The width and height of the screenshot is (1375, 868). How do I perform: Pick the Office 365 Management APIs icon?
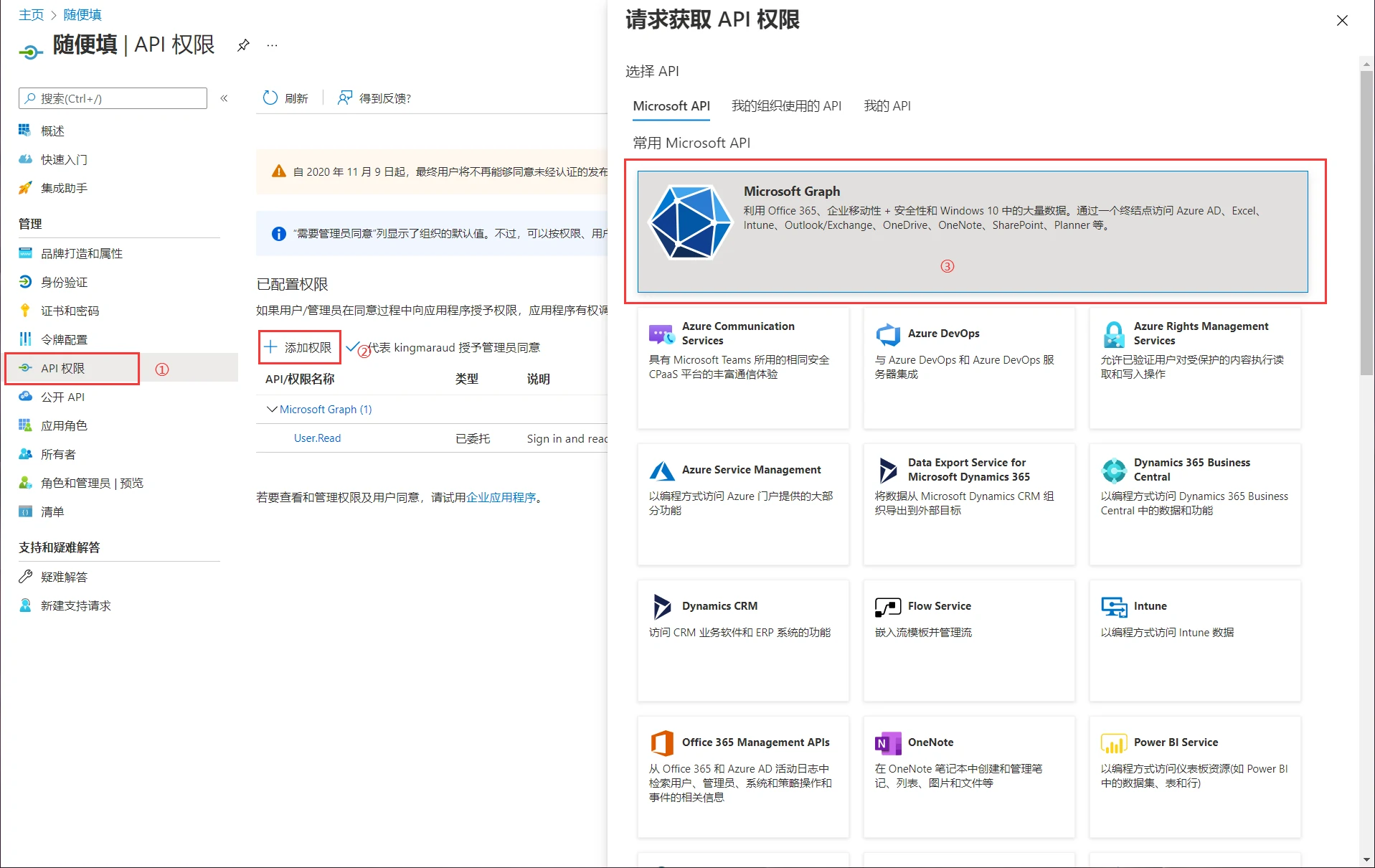coord(661,743)
